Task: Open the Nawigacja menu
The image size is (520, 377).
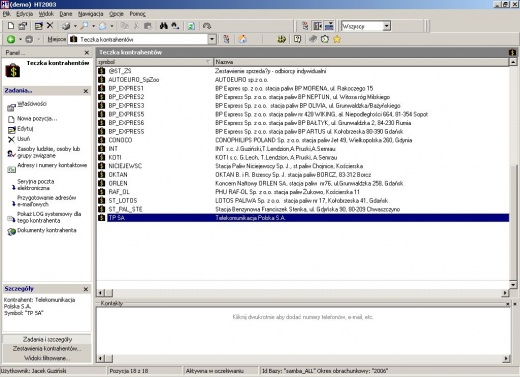Action: tap(91, 14)
